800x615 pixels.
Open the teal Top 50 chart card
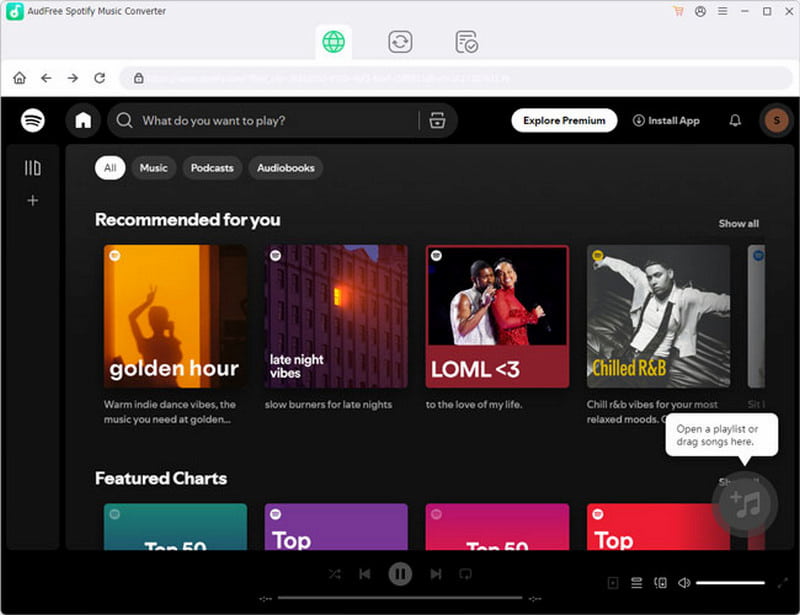176,527
